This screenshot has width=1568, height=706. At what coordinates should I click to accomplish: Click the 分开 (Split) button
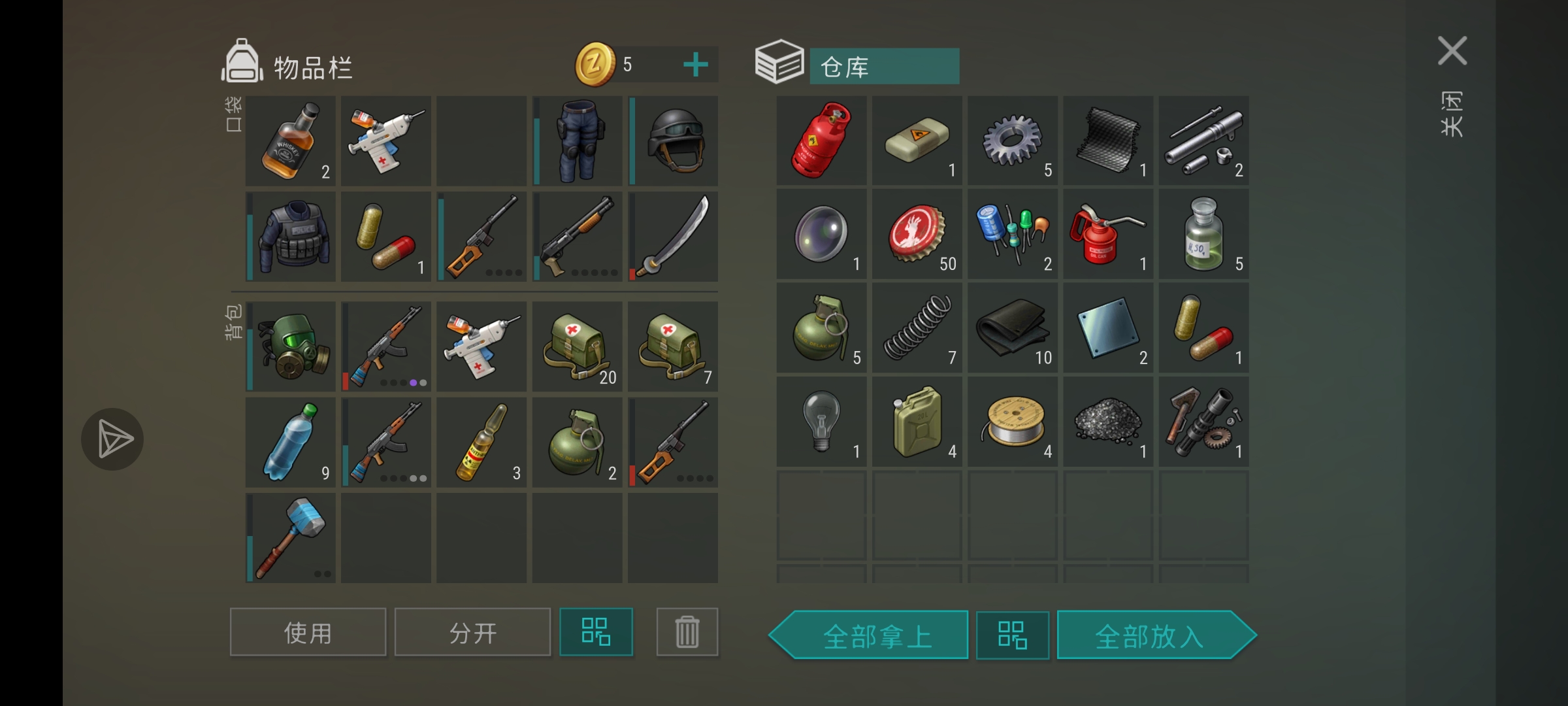472,632
